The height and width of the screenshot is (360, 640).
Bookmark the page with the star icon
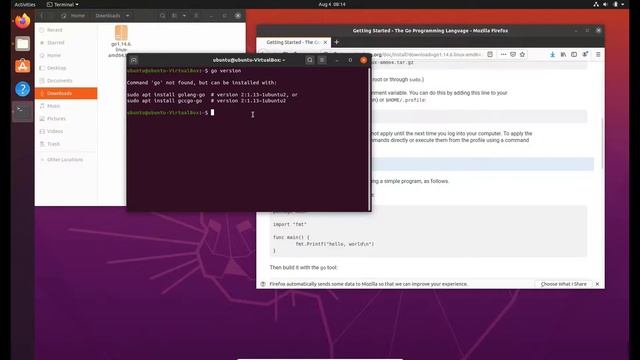(x=522, y=54)
